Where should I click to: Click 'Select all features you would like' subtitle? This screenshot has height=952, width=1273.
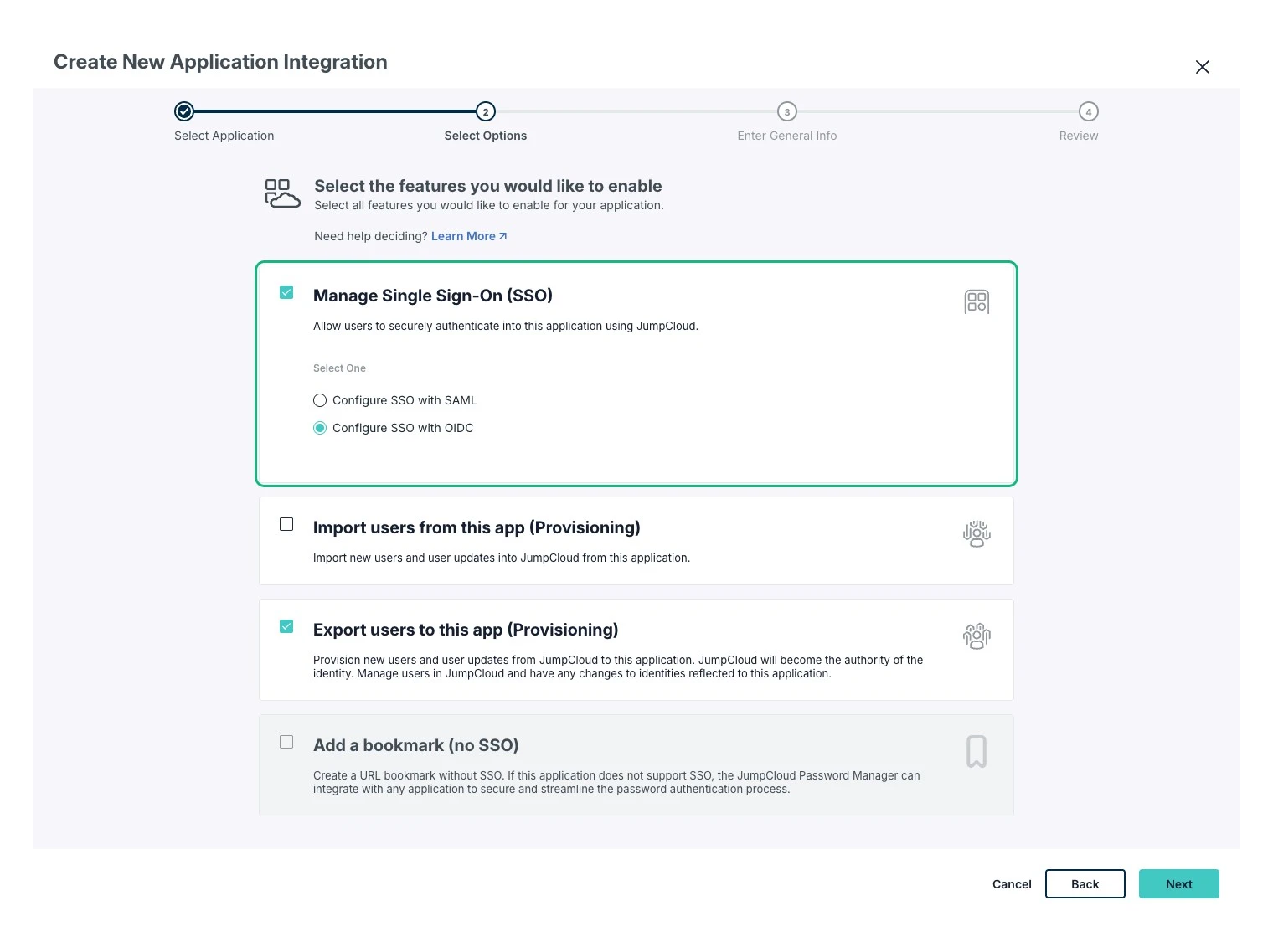pyautogui.click(x=489, y=205)
